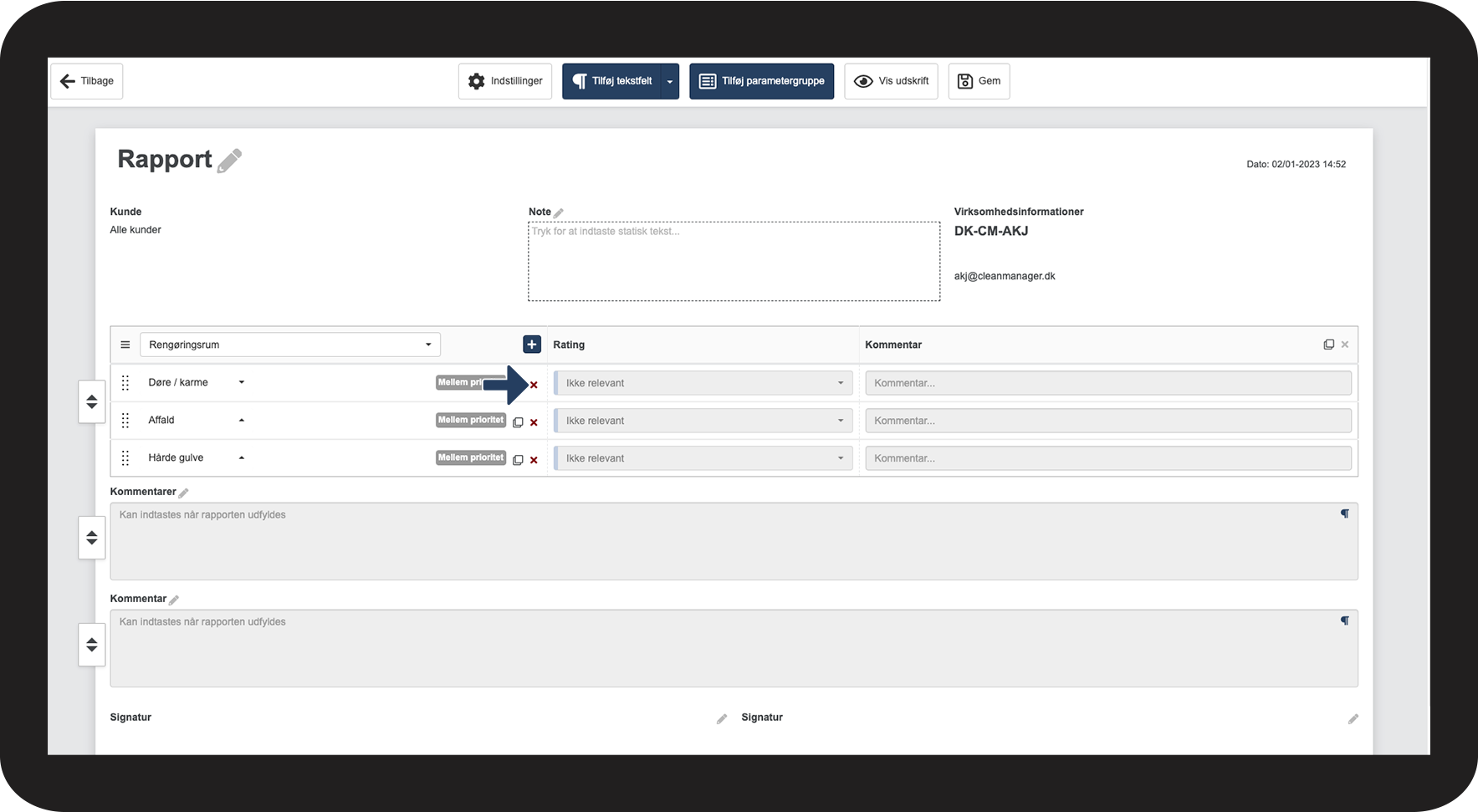Remove the Døre / karme row
Viewport: 1478px width, 812px height.
[x=534, y=385]
